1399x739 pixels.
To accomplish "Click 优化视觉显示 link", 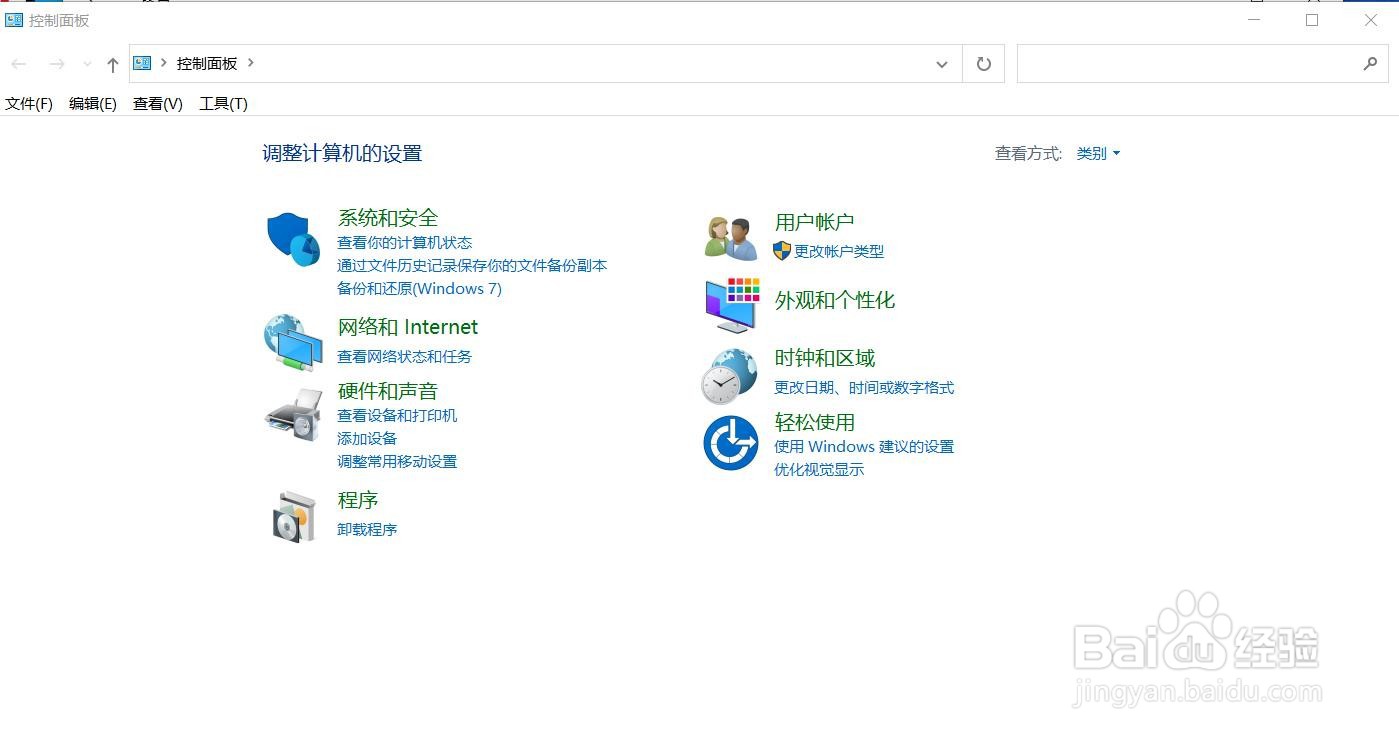I will pos(819,470).
